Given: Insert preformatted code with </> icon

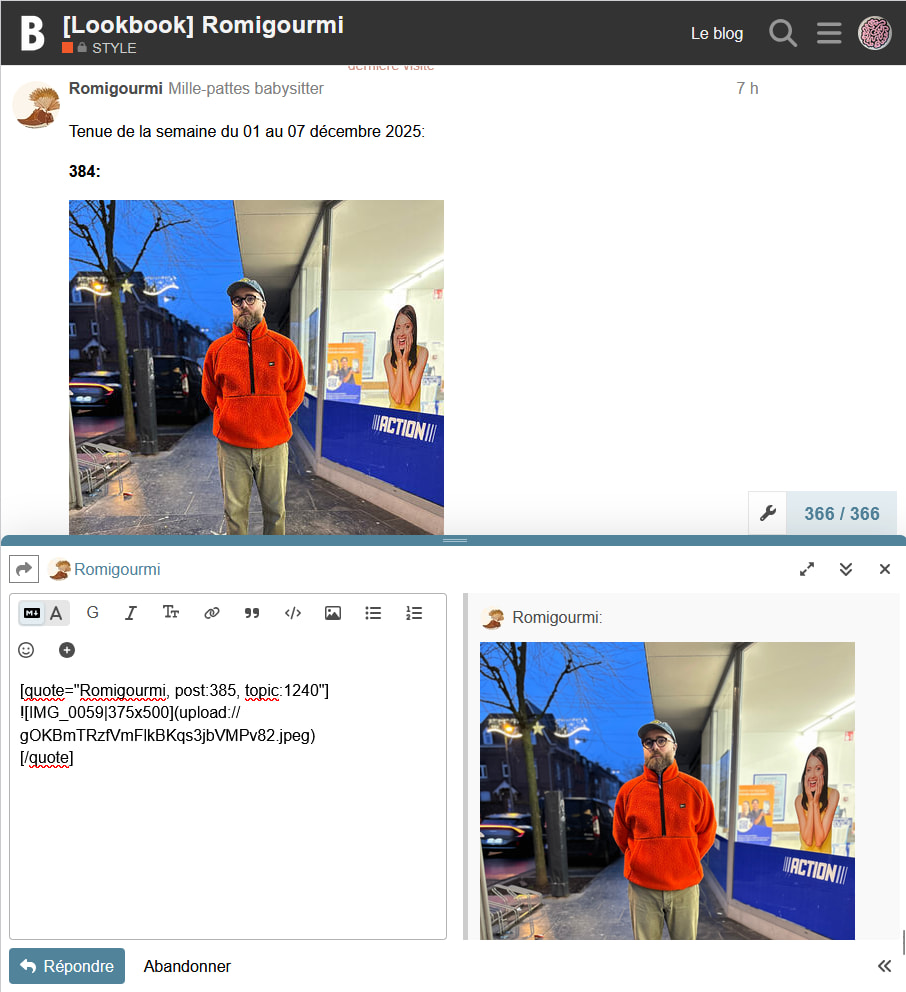Looking at the screenshot, I should coord(293,613).
